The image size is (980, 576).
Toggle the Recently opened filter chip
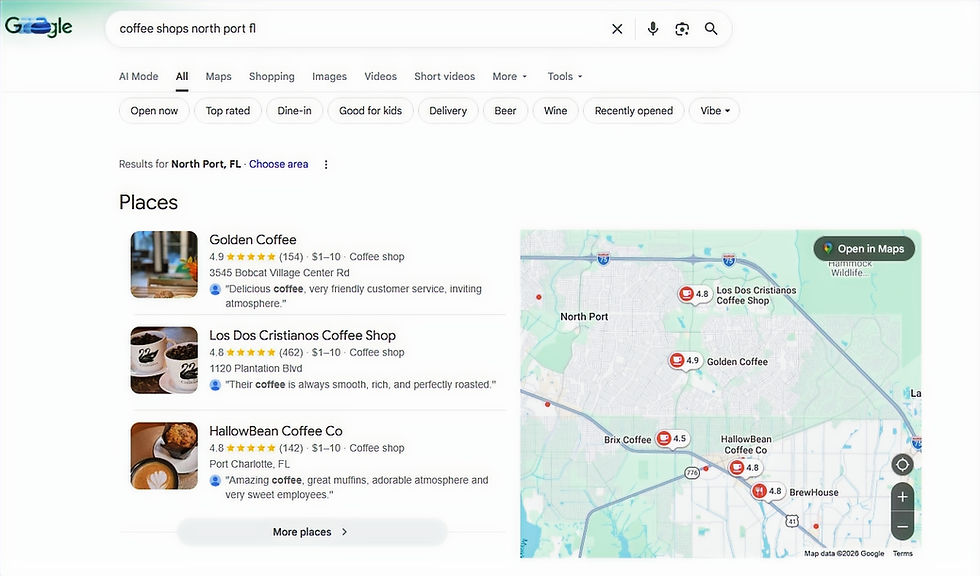tap(634, 111)
